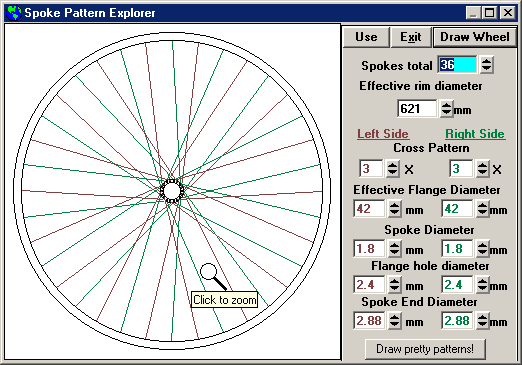This screenshot has width=522, height=365.
Task: Select the Spokes total input field
Action: pyautogui.click(x=457, y=65)
